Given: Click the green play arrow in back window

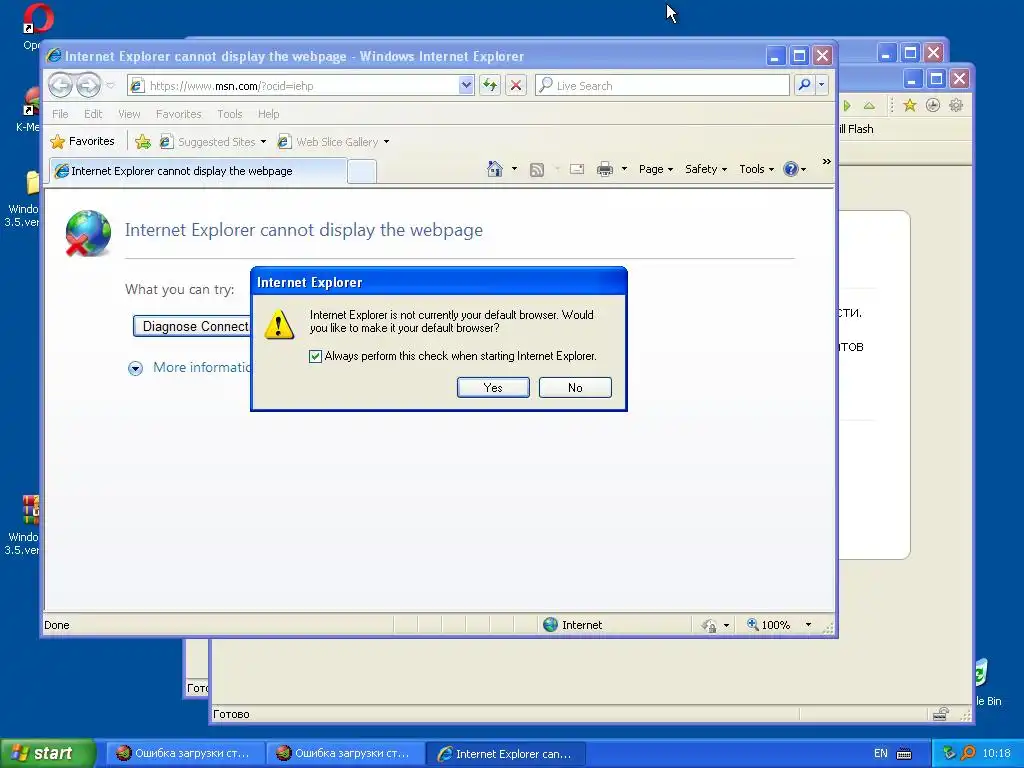Looking at the screenshot, I should tap(847, 106).
